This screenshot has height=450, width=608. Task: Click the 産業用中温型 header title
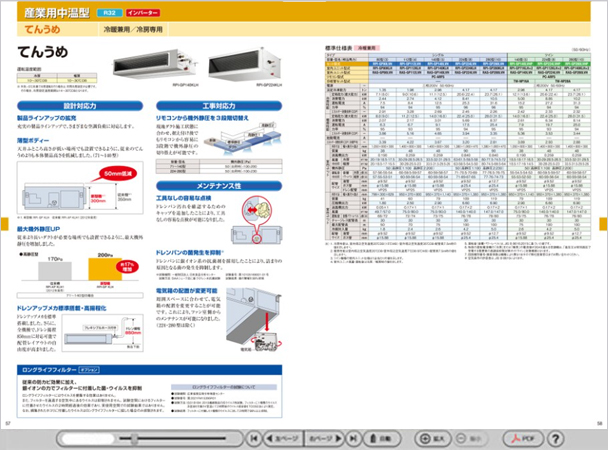pos(57,13)
